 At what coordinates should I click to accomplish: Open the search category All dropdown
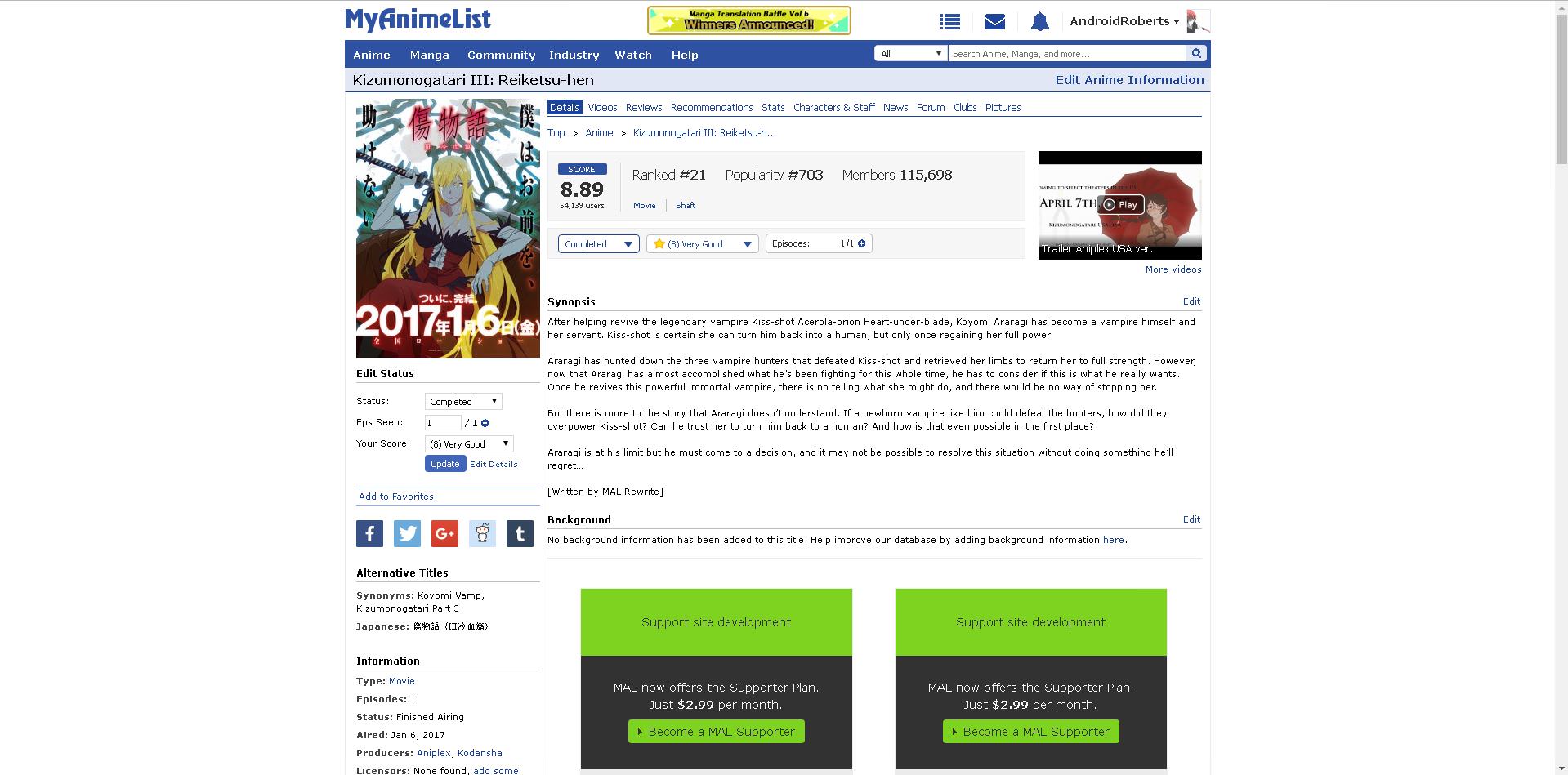point(911,54)
